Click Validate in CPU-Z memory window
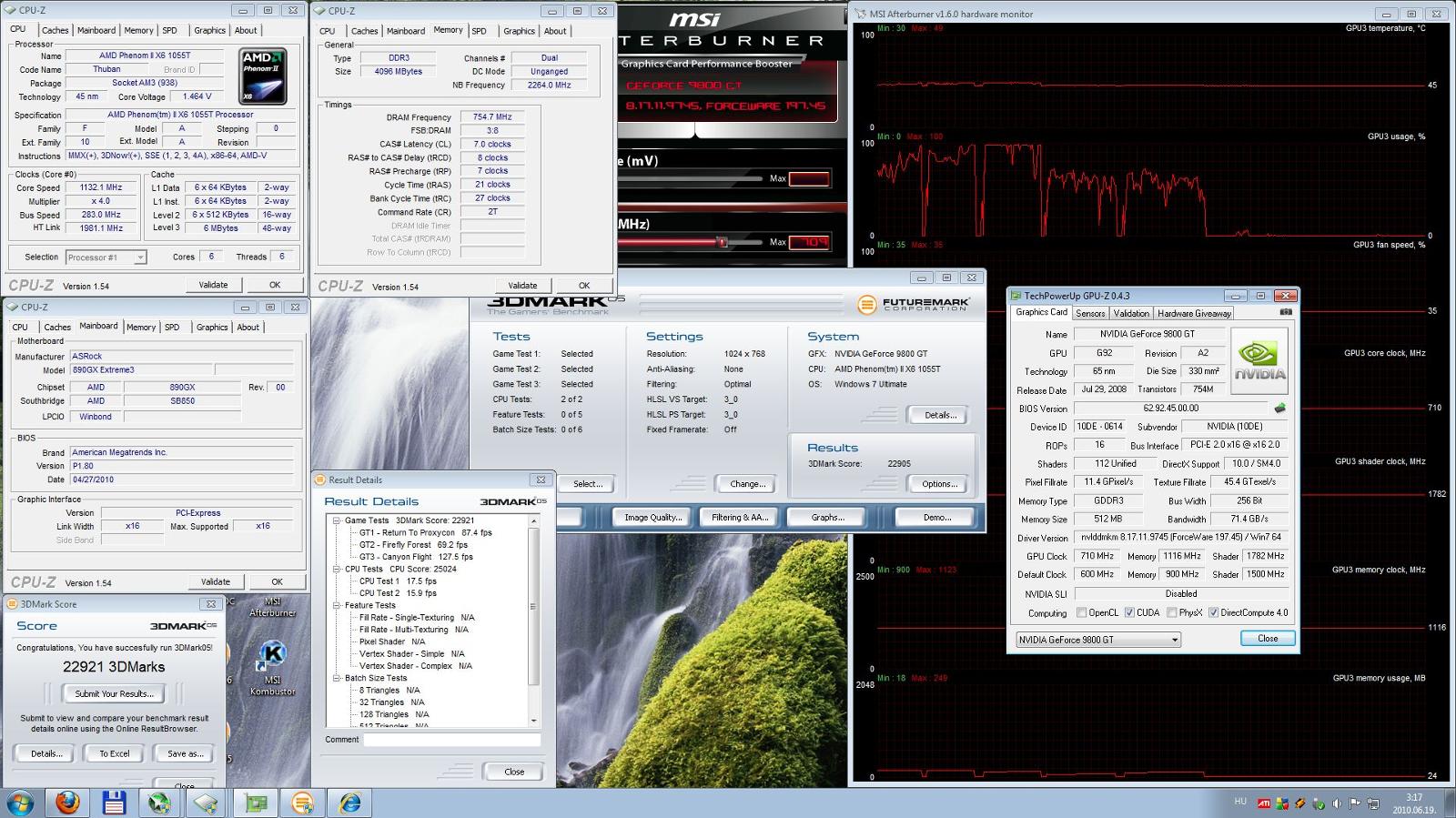This screenshot has height=818, width=1456. [522, 285]
